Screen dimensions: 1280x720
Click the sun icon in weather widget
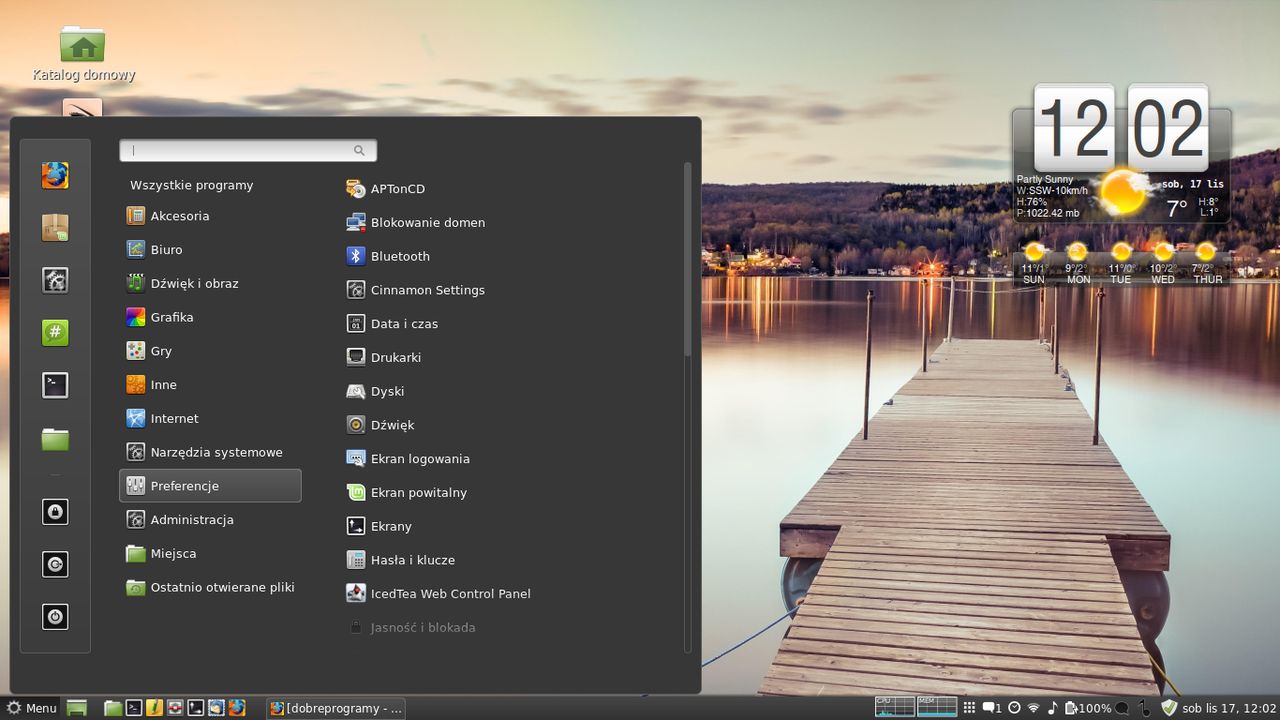1122,192
